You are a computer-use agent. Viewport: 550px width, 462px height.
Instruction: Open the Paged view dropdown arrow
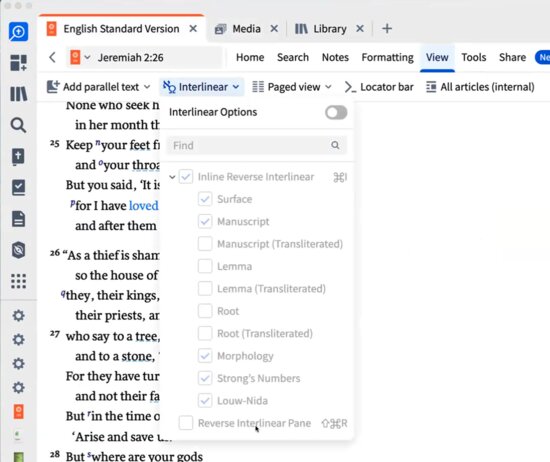tap(328, 87)
